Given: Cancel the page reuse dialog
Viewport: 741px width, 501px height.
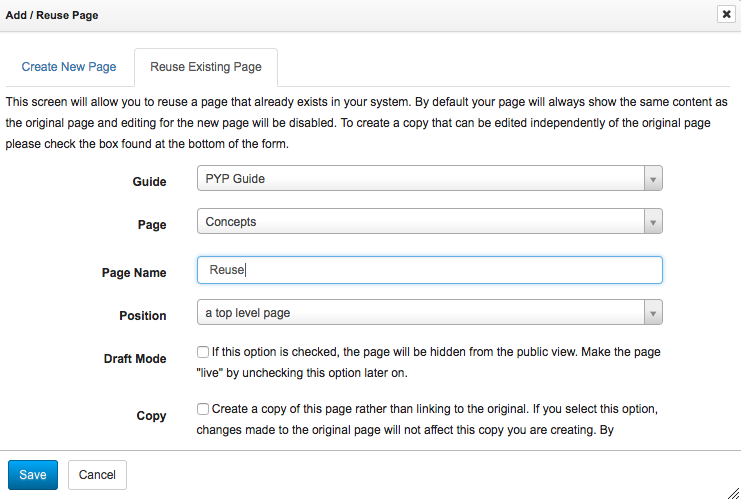Looking at the screenshot, I should pos(97,475).
